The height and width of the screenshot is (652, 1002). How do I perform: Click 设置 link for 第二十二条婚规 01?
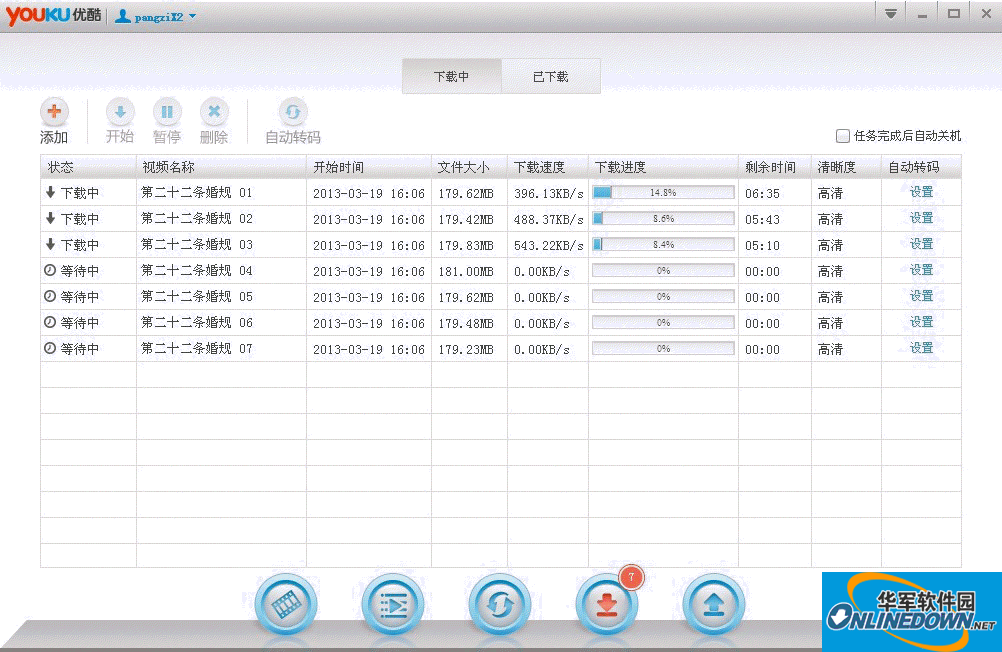tap(921, 192)
